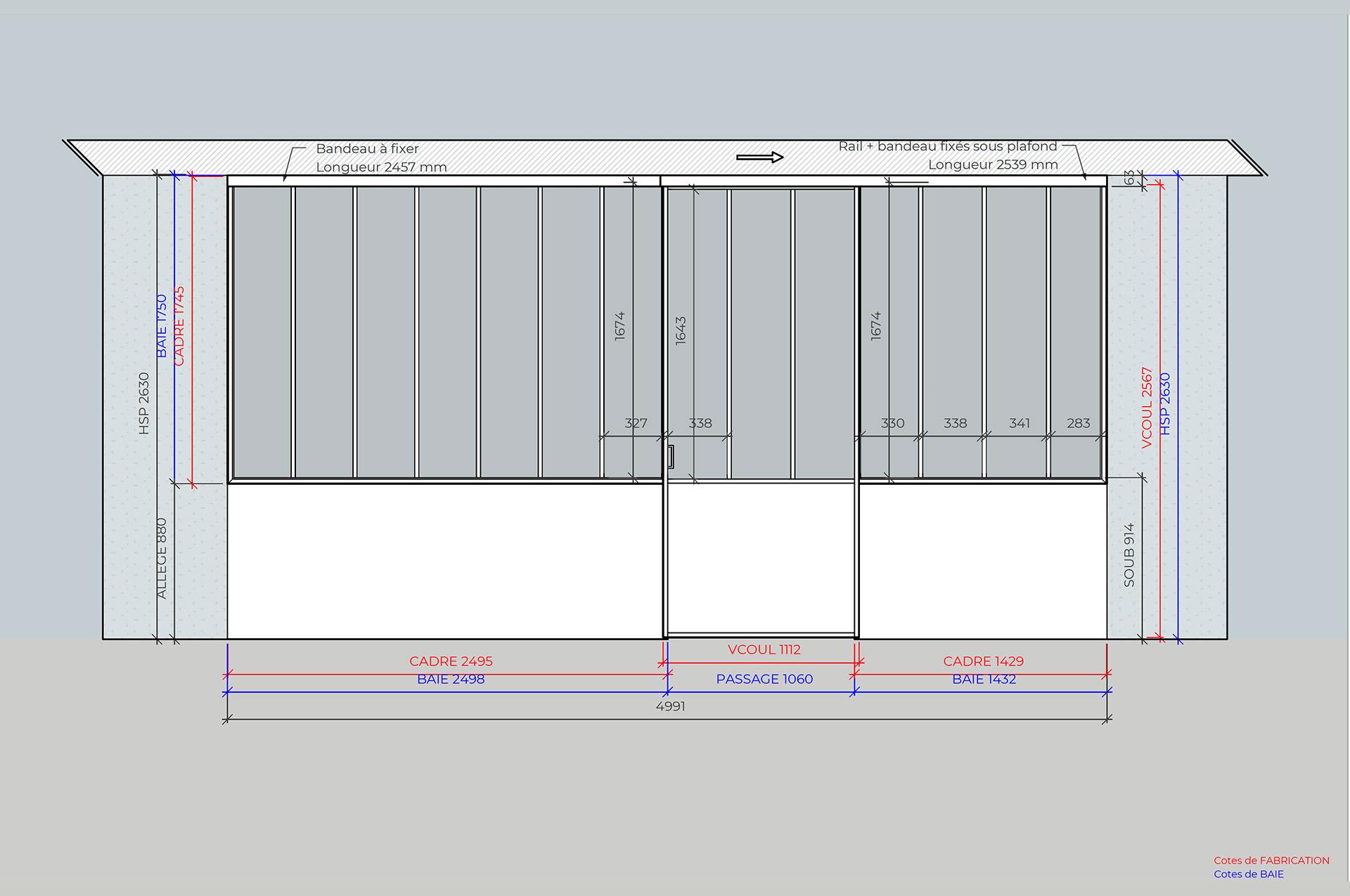Click the 327 pane width dimension

click(x=636, y=423)
